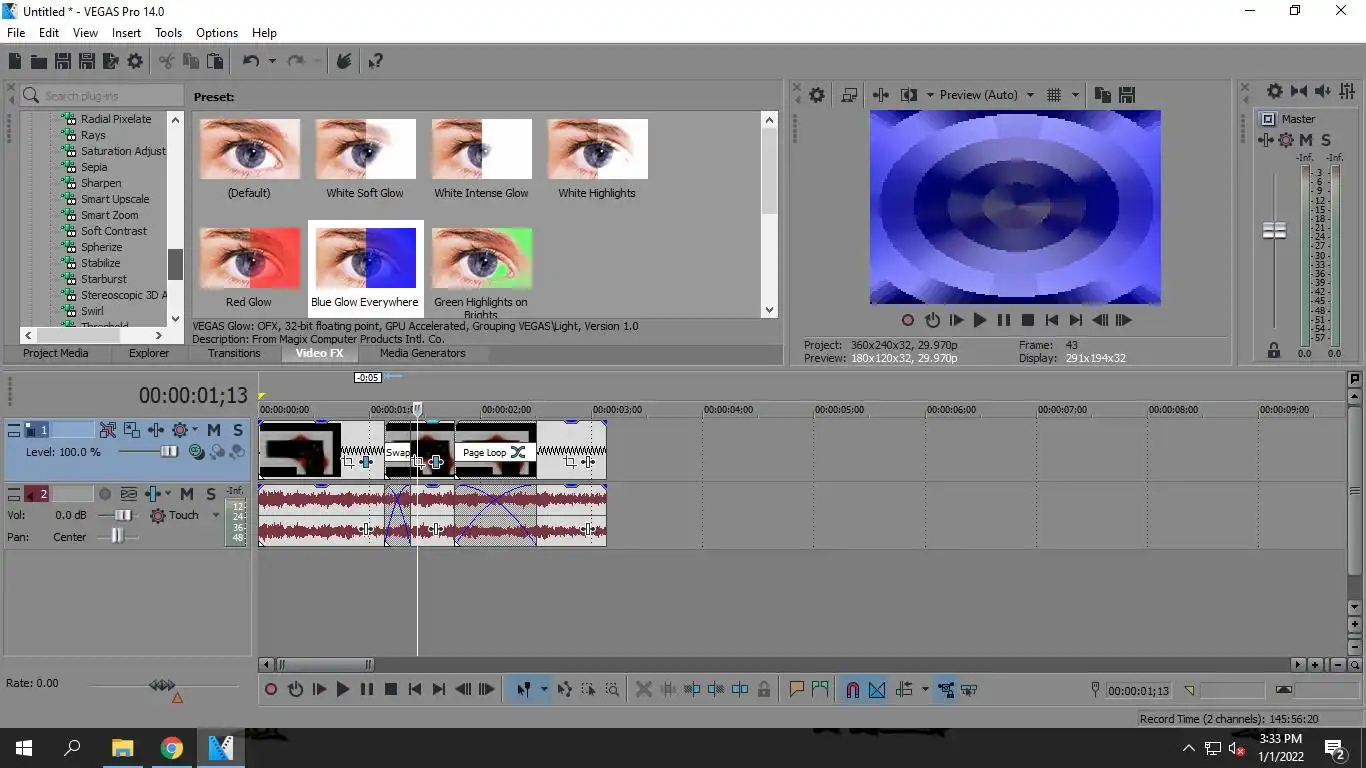Copy preview snapshot to clipboard
Image resolution: width=1366 pixels, height=768 pixels.
pyautogui.click(x=1103, y=95)
